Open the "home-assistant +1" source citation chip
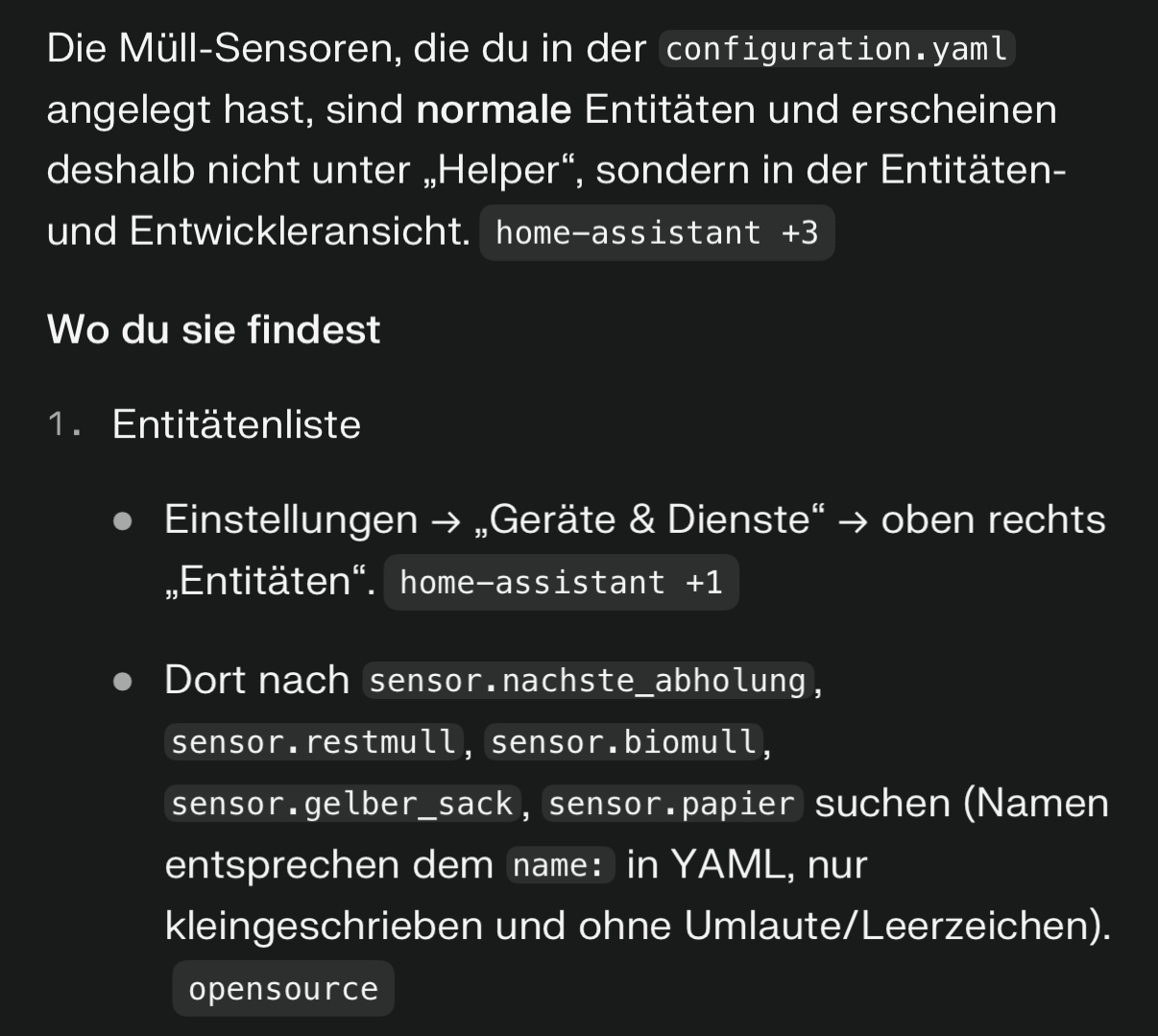1158x1036 pixels. tap(561, 582)
